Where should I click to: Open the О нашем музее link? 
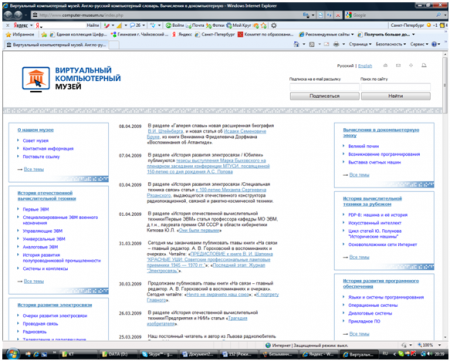(x=36, y=130)
